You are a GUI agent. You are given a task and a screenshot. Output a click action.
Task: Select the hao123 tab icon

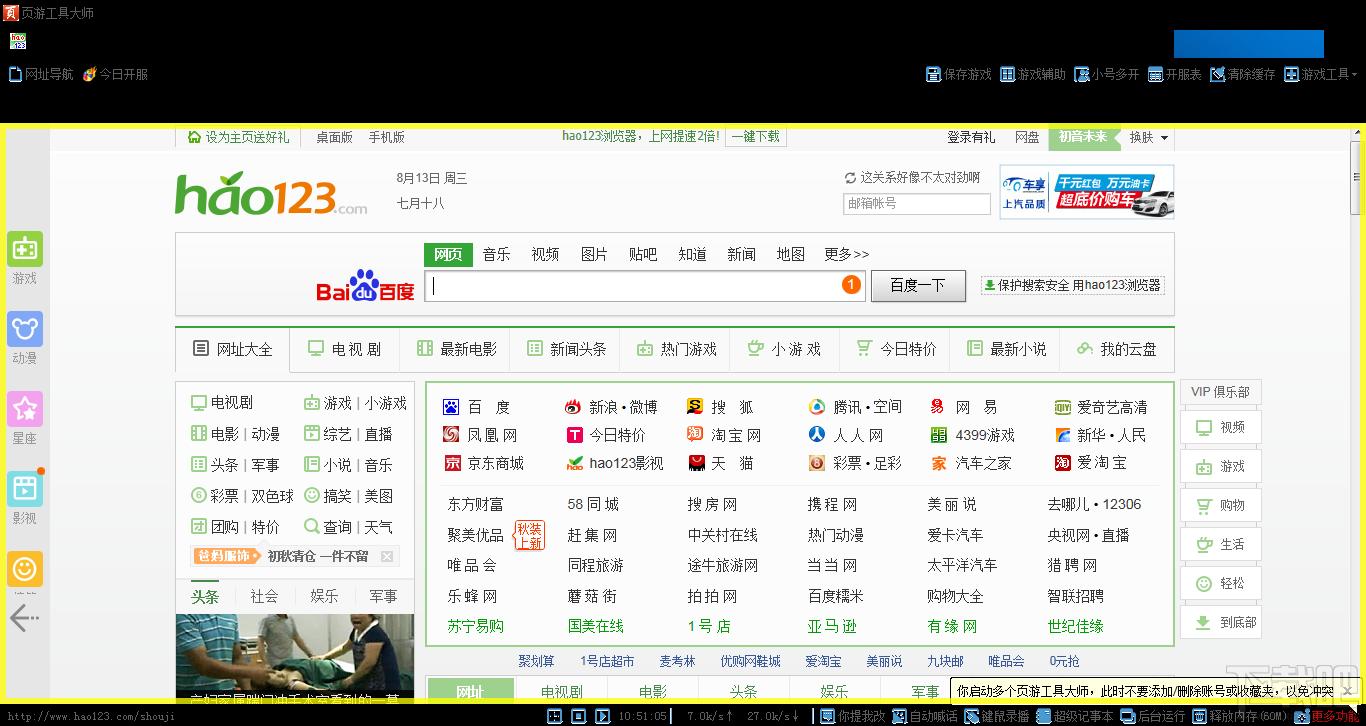[18, 41]
